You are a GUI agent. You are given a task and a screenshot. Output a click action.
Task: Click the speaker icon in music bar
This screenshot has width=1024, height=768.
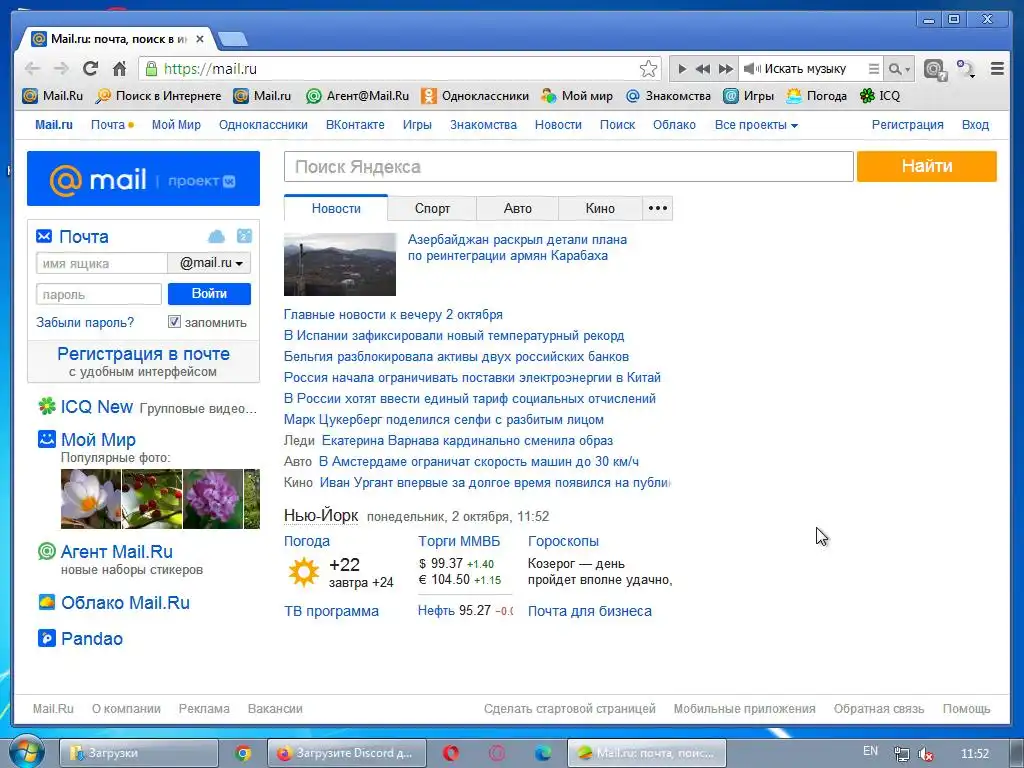[x=752, y=69]
